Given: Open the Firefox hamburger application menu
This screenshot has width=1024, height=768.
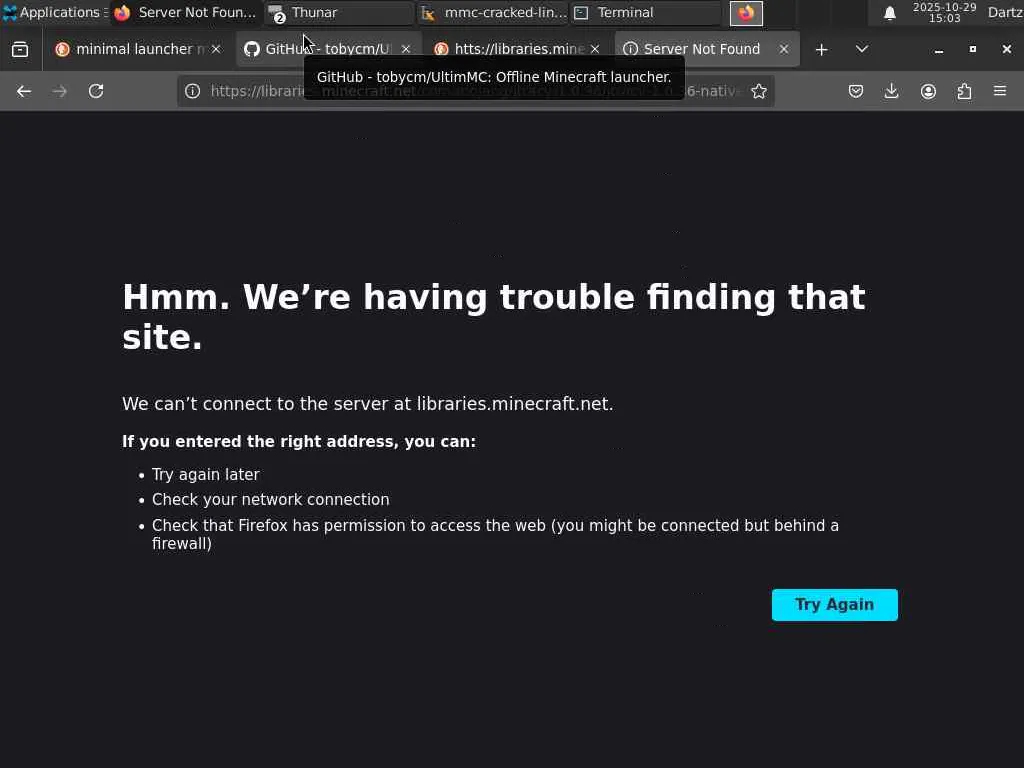Looking at the screenshot, I should [x=1000, y=91].
